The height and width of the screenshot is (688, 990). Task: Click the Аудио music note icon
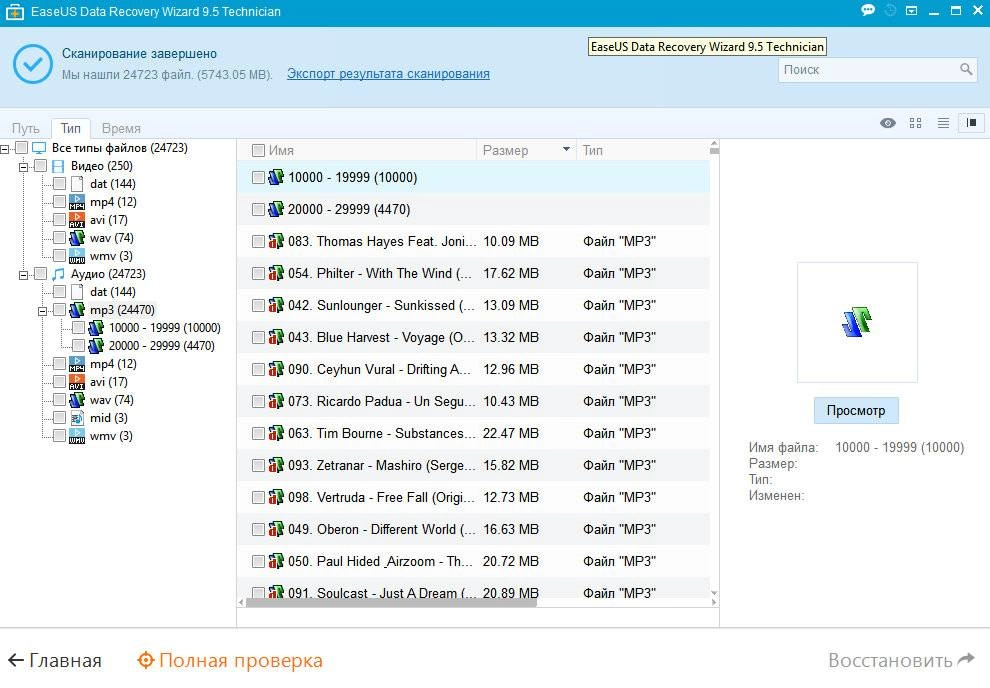coord(58,274)
